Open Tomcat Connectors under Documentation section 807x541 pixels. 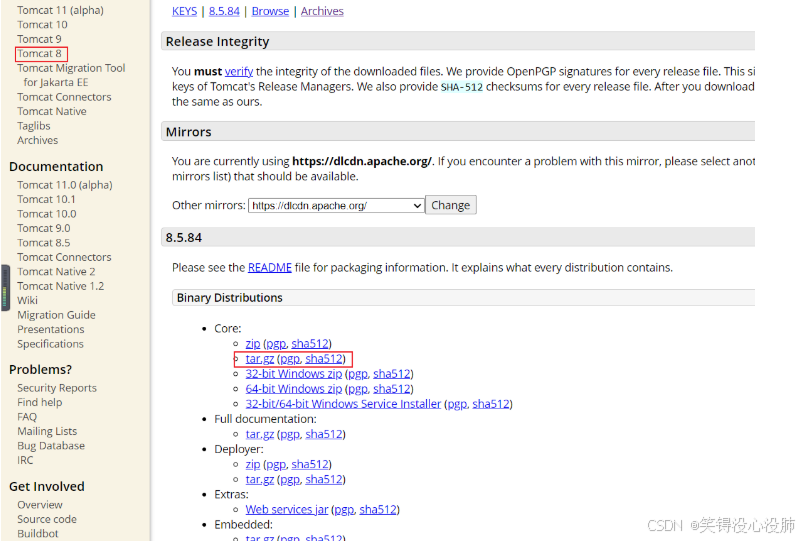point(64,257)
